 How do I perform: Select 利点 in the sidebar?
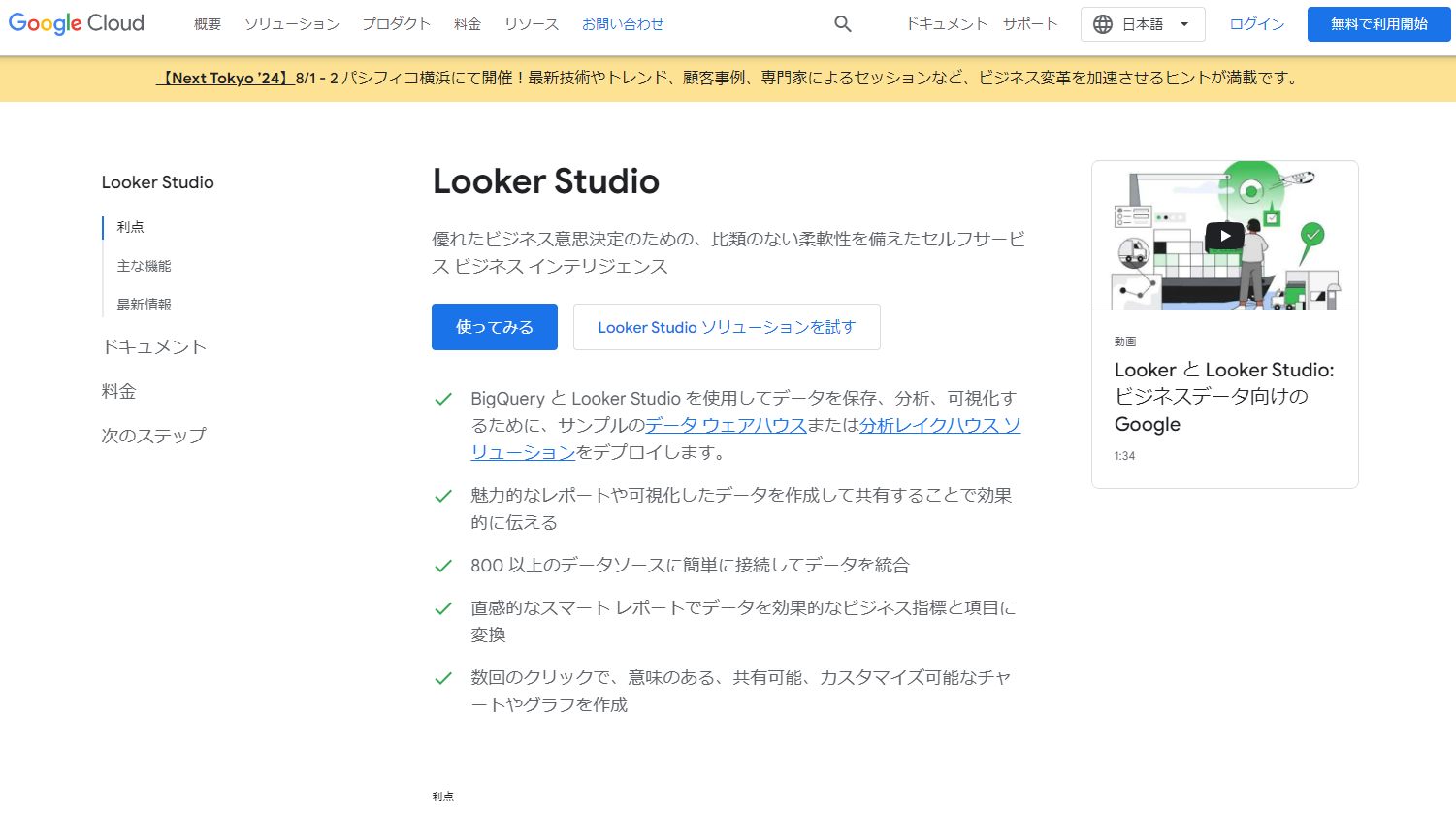(x=131, y=227)
